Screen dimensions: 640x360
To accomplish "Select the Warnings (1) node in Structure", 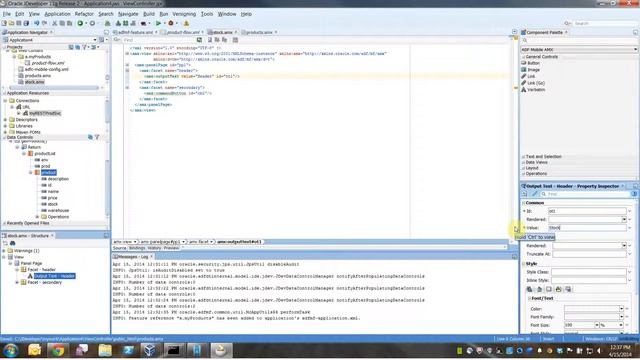I will coord(27,251).
